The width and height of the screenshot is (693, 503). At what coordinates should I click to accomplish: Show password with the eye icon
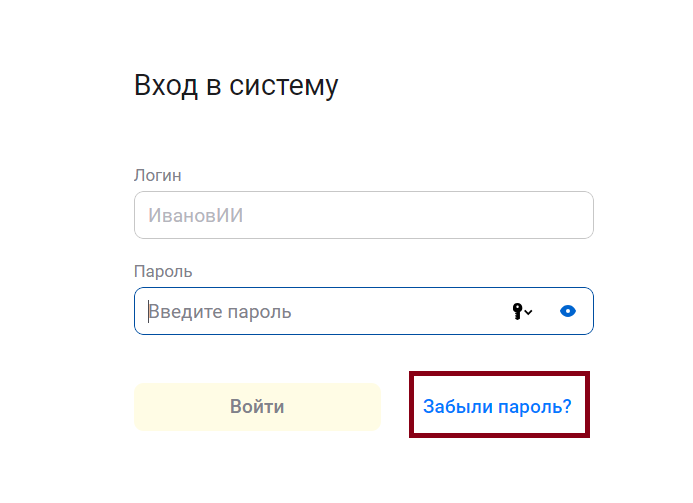(568, 311)
